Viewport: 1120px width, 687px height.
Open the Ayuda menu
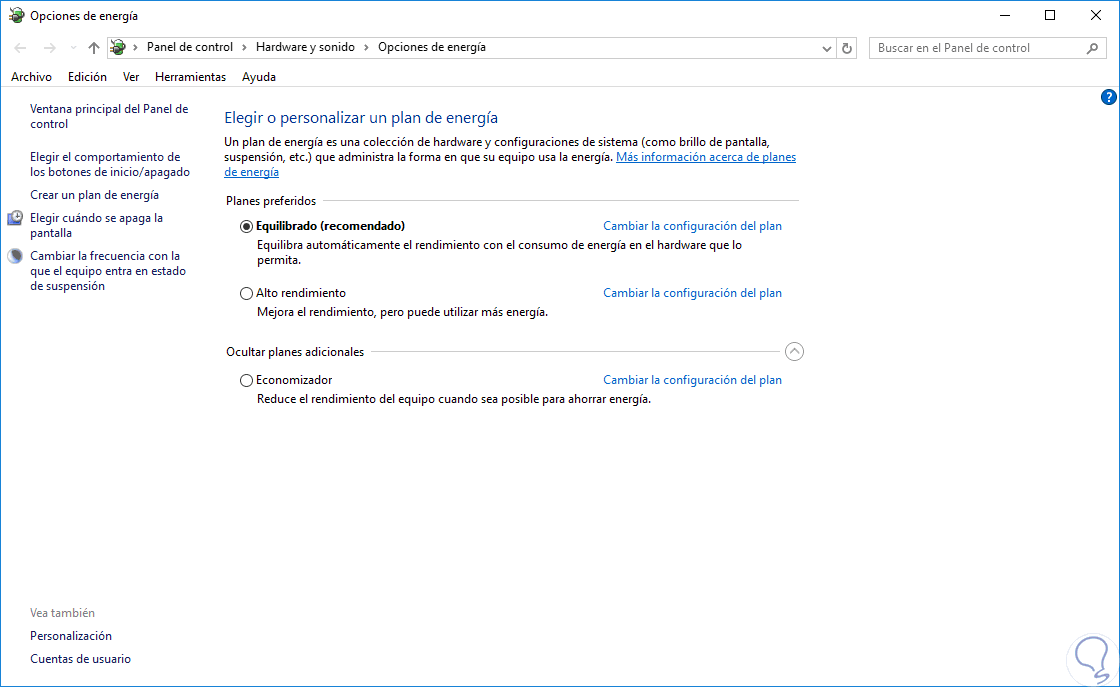coord(259,76)
